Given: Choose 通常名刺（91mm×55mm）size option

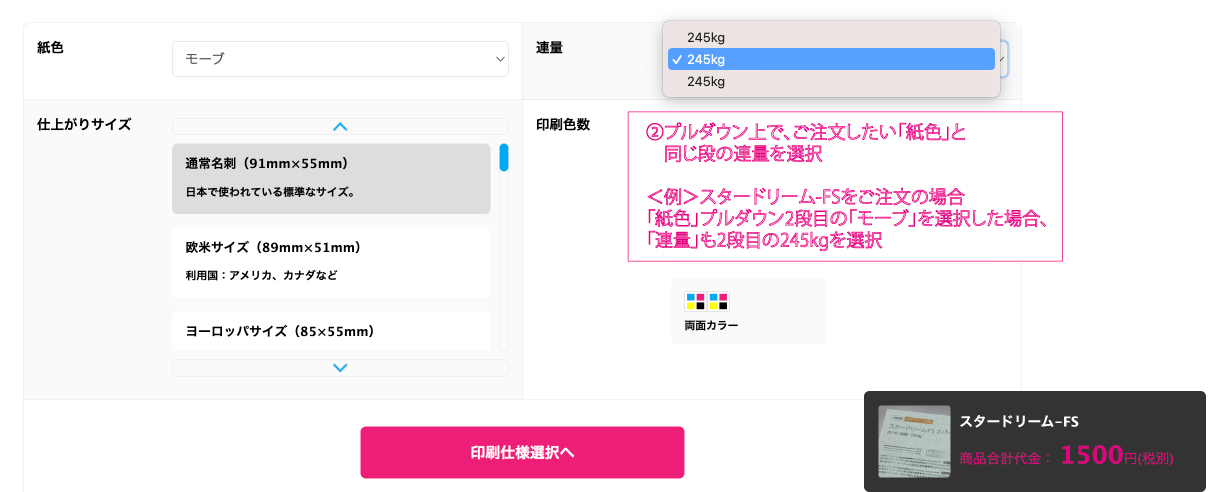Looking at the screenshot, I should pos(331,178).
